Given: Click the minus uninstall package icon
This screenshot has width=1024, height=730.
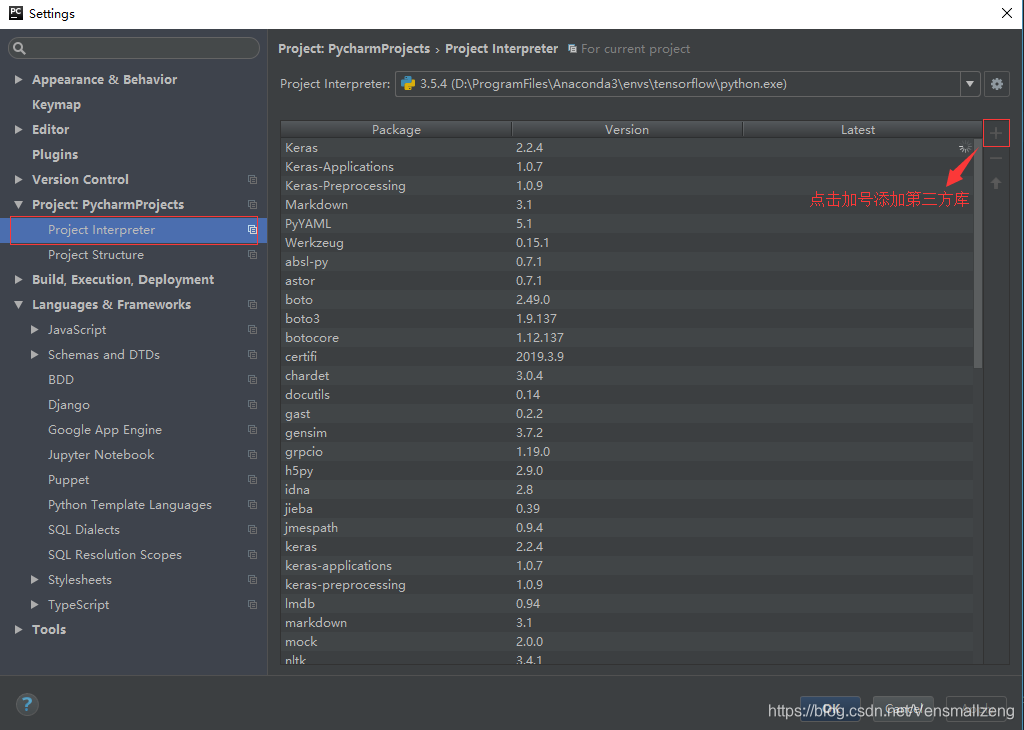Looking at the screenshot, I should point(995,158).
